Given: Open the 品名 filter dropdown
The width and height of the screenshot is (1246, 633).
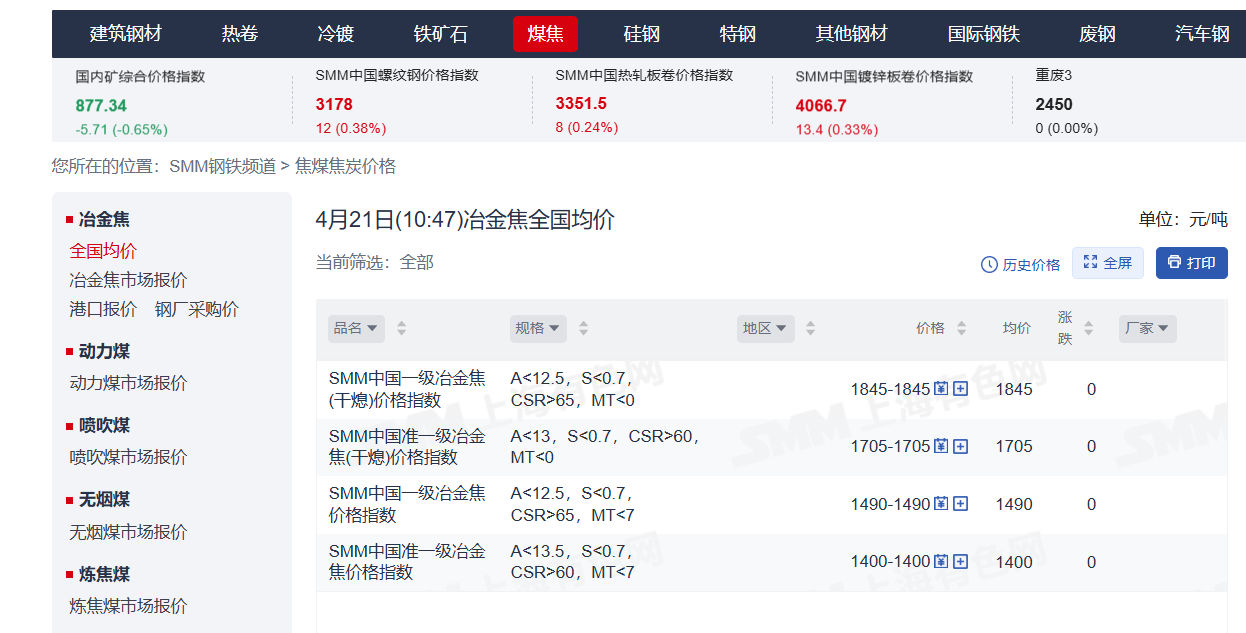Looking at the screenshot, I should [356, 328].
